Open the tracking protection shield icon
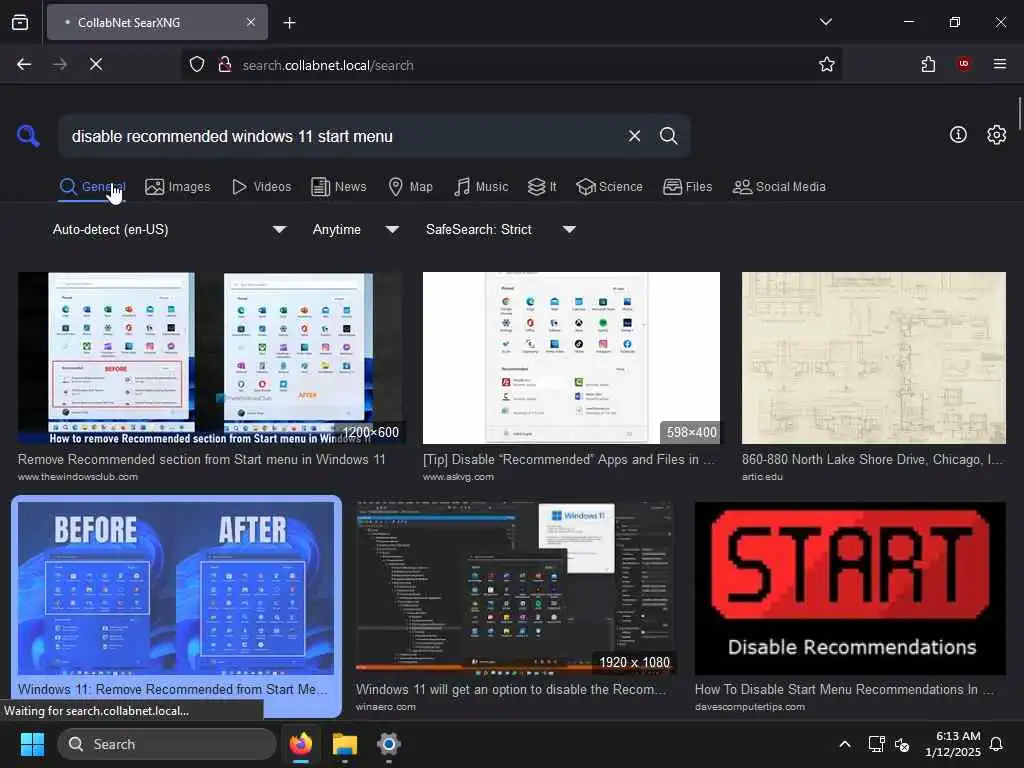This screenshot has height=768, width=1024. 197,65
